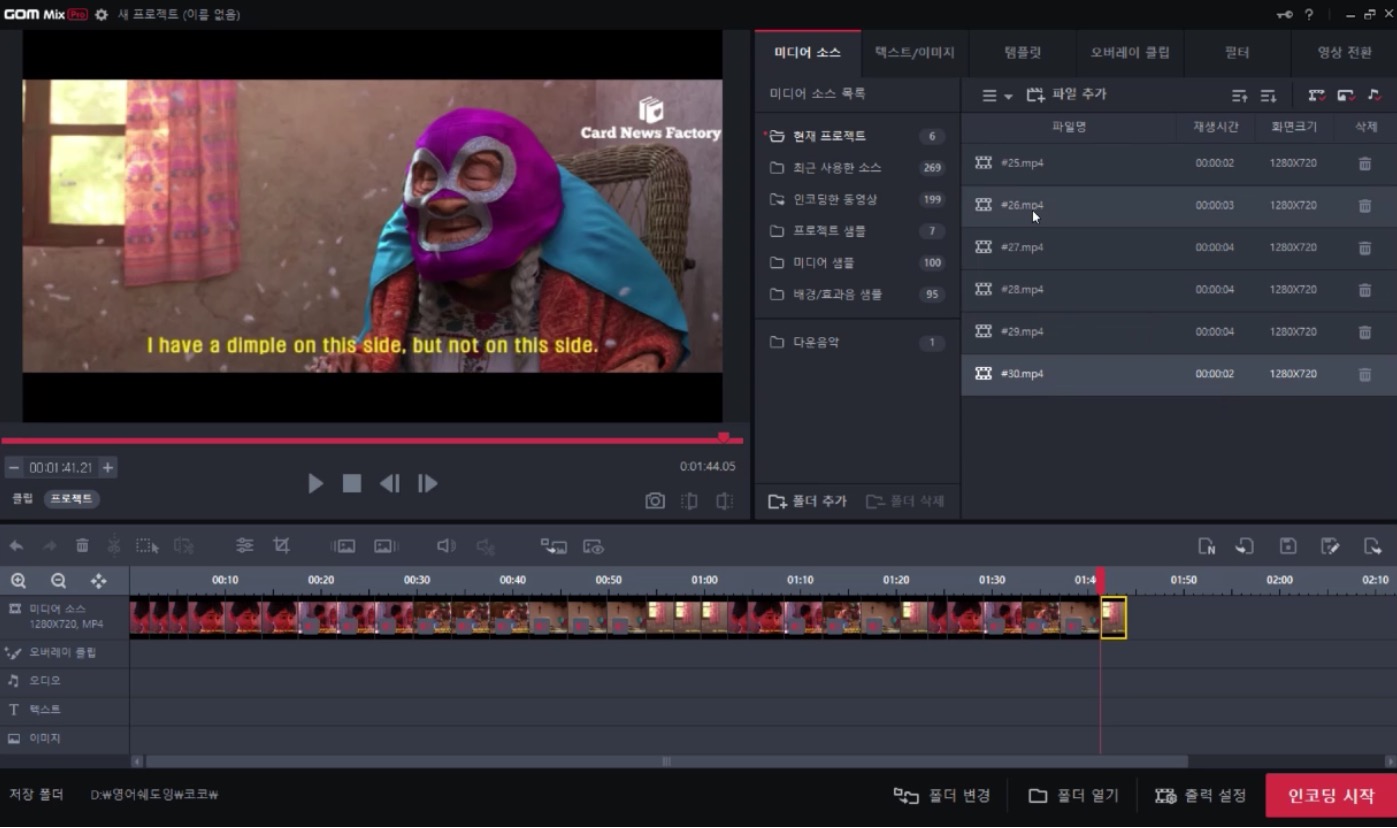
Task: Open the 필터 tab
Action: click(1237, 53)
